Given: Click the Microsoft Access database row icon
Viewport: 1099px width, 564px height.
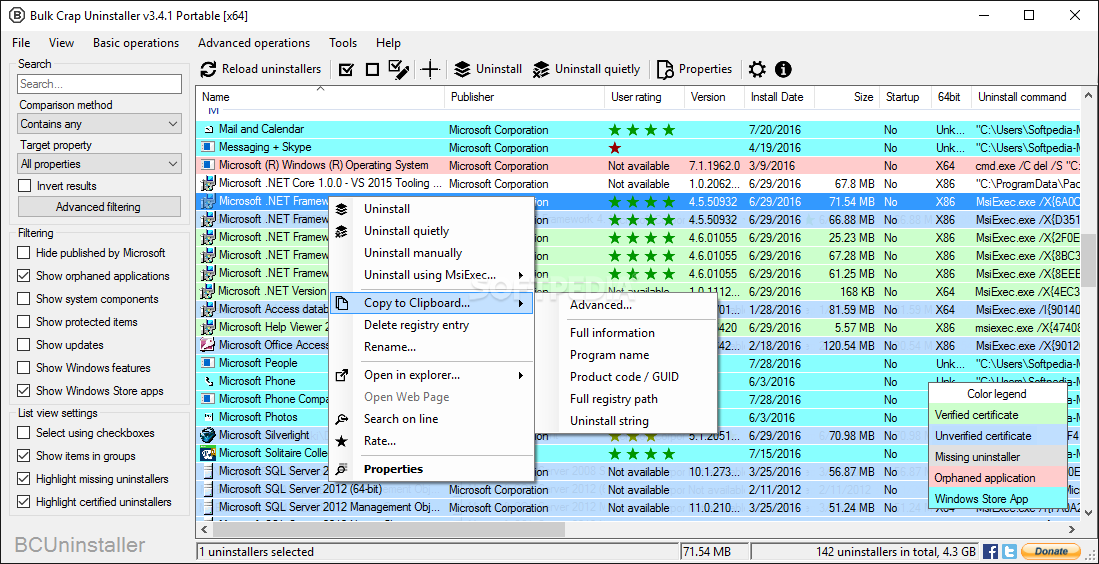Looking at the screenshot, I should 207,309.
